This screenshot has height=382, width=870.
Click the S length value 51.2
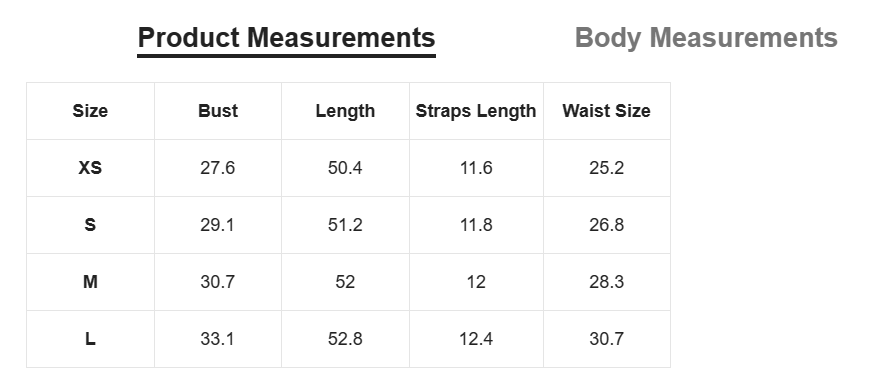[345, 225]
